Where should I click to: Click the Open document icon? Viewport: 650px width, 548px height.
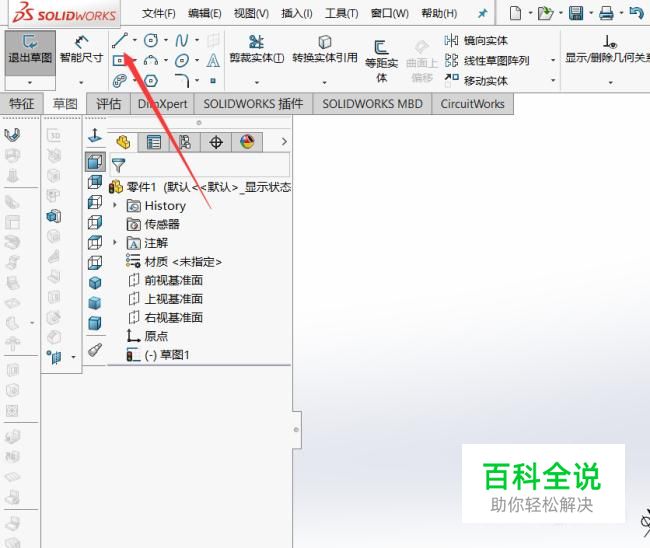click(545, 13)
